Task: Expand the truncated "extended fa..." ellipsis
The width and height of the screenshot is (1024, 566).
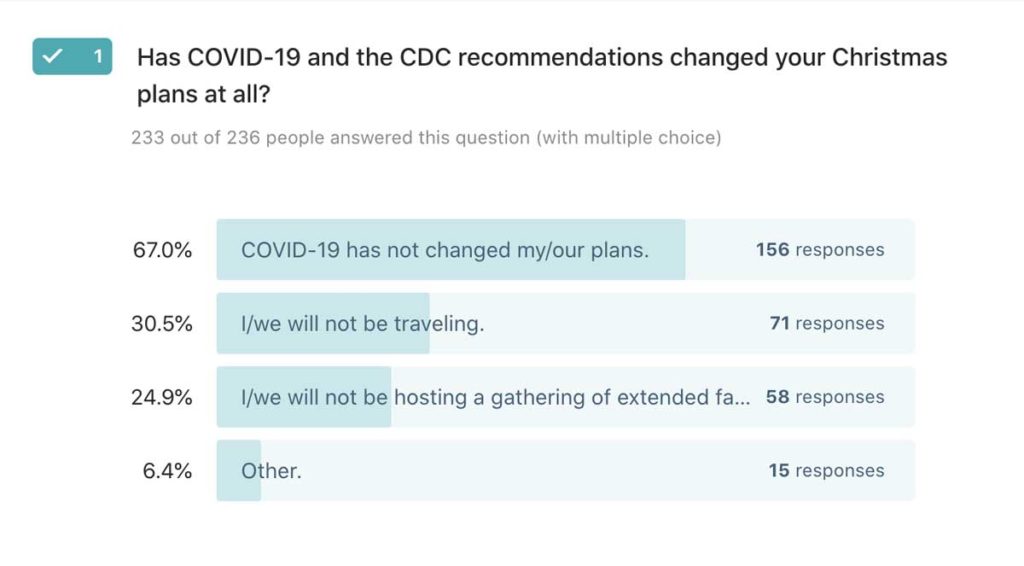Action: [740, 397]
